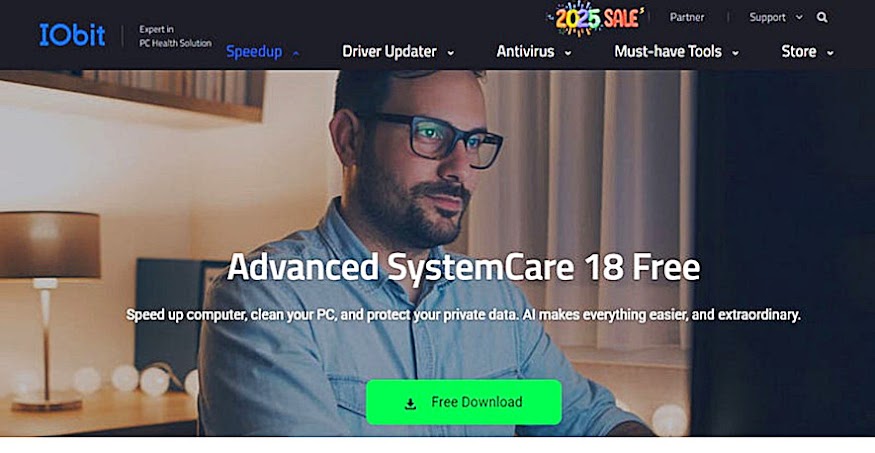Open the Driver Updater menu
This screenshot has width=875, height=453.
tap(390, 52)
